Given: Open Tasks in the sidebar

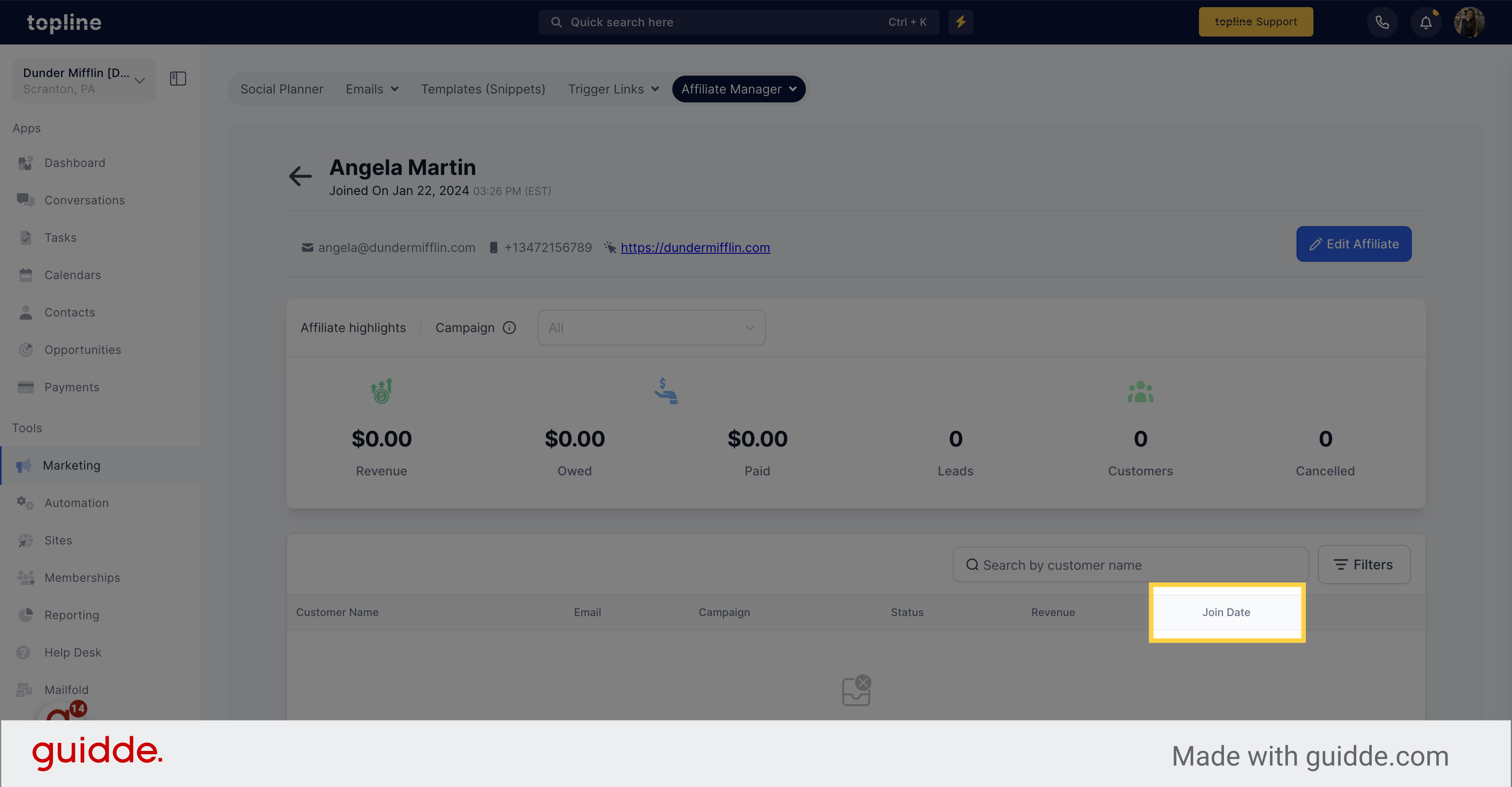Looking at the screenshot, I should [61, 238].
